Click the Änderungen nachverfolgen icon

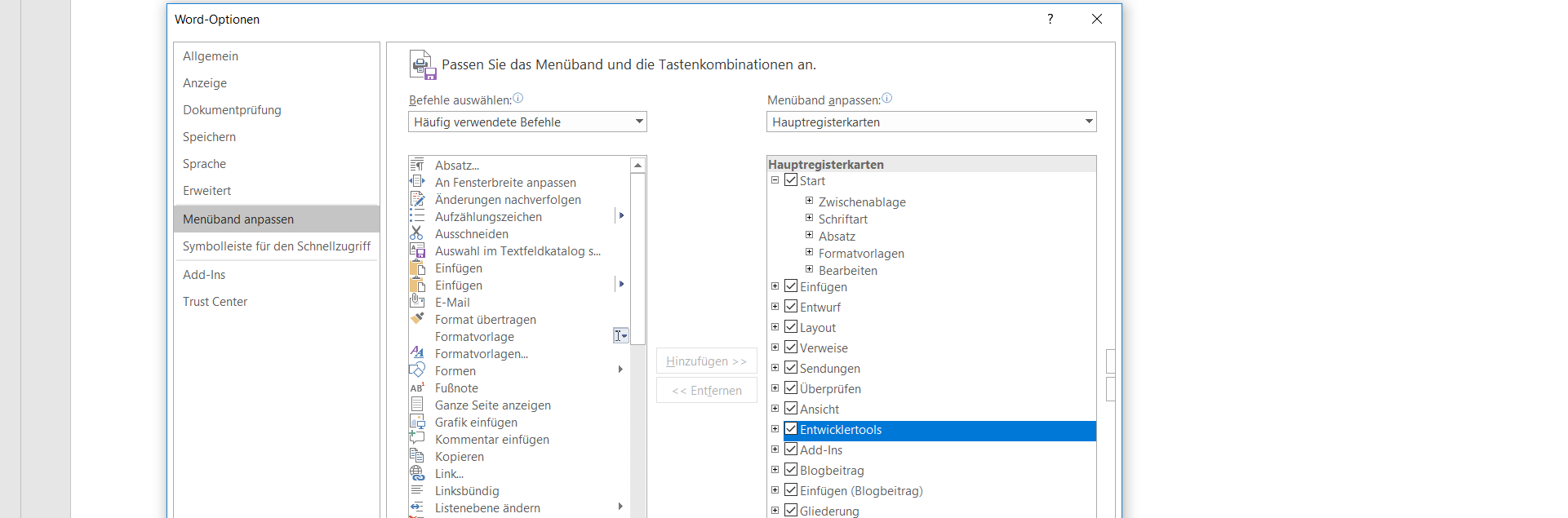tap(417, 199)
